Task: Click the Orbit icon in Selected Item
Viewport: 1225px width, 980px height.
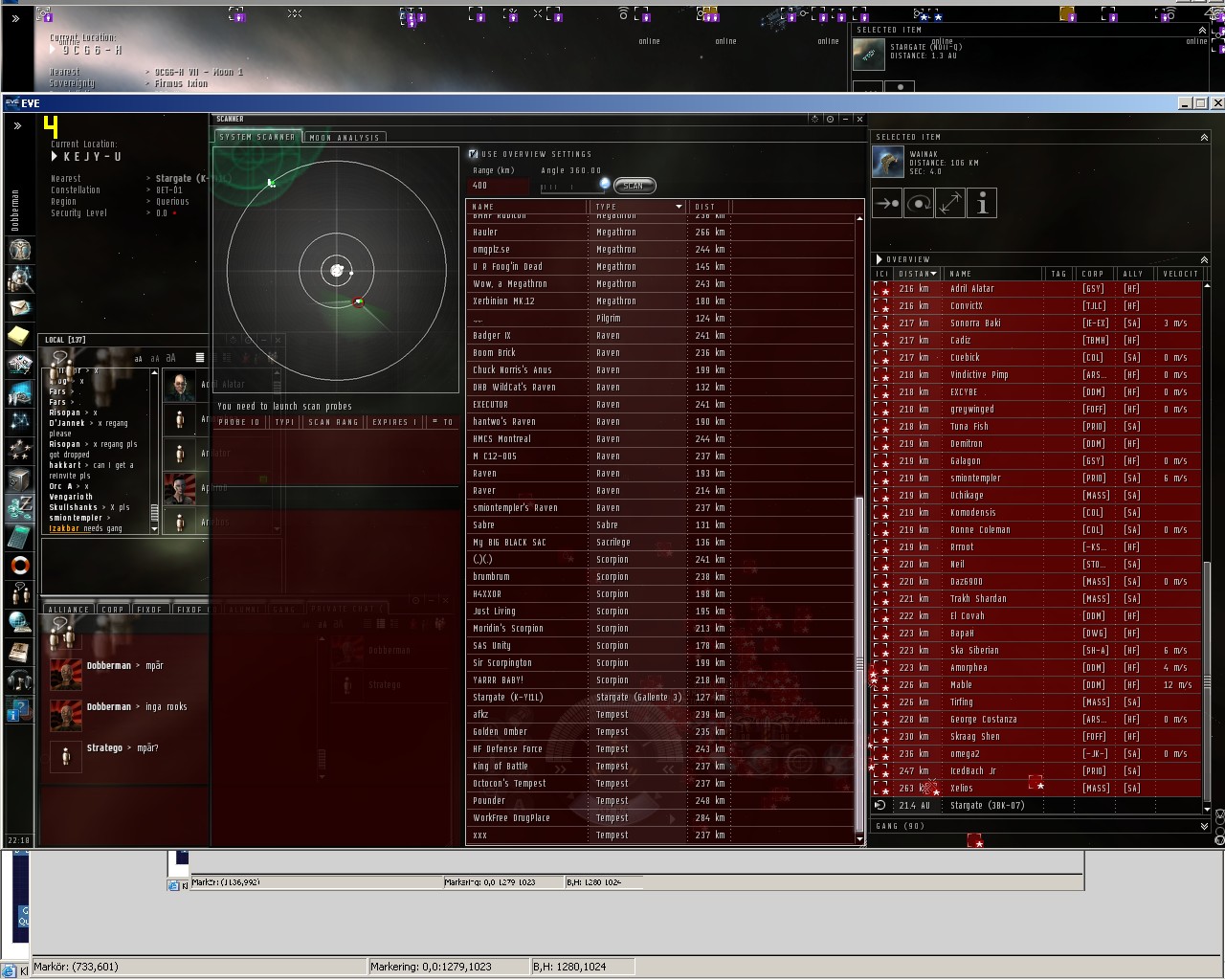Action: pos(919,203)
